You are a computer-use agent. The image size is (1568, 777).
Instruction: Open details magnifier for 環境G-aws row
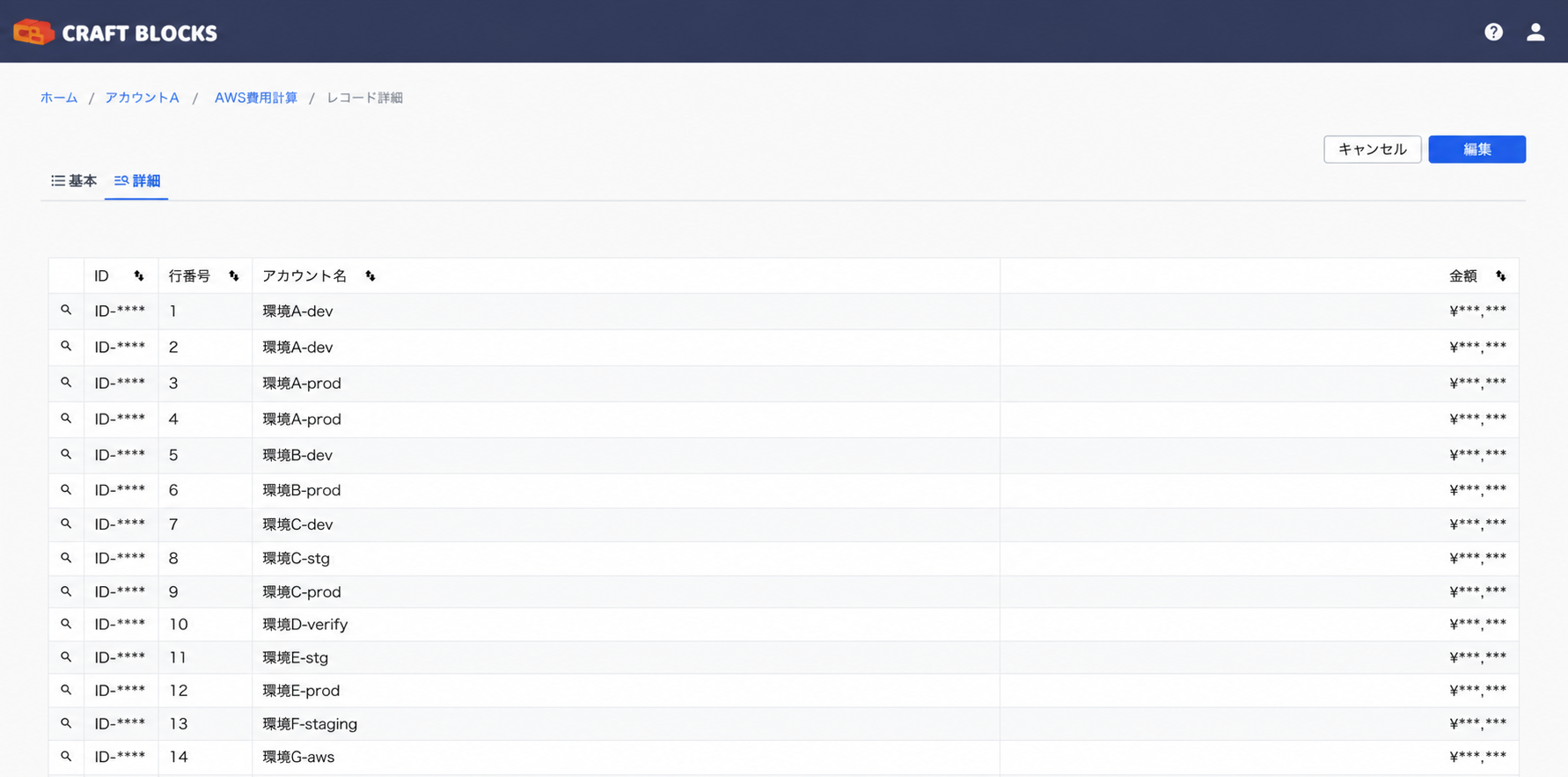tap(66, 757)
